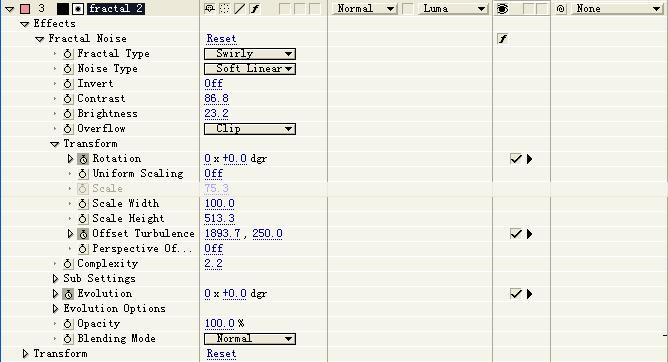Click the Scale Width value 100.0
This screenshot has height=362, width=668.
click(219, 204)
